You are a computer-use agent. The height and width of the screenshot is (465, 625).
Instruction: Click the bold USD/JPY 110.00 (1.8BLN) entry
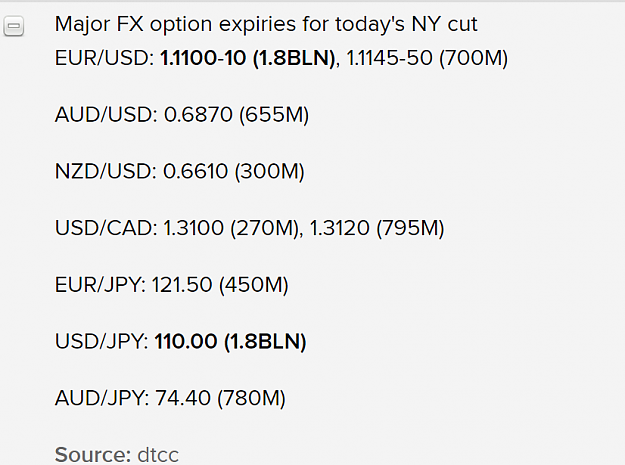[230, 341]
